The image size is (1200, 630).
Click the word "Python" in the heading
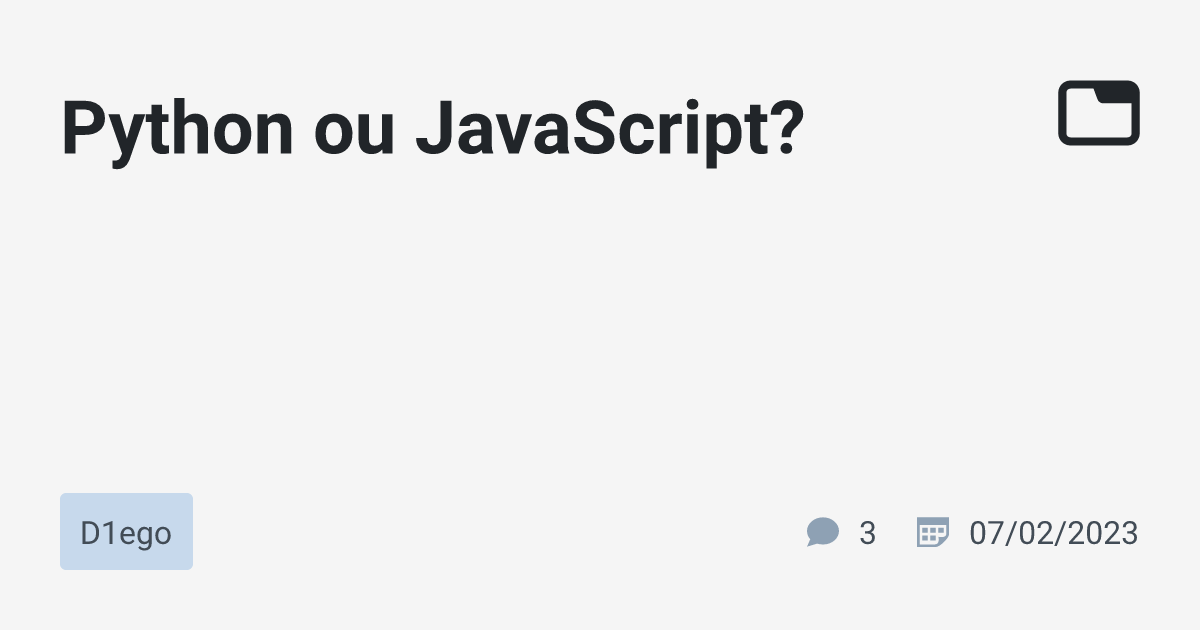click(178, 130)
